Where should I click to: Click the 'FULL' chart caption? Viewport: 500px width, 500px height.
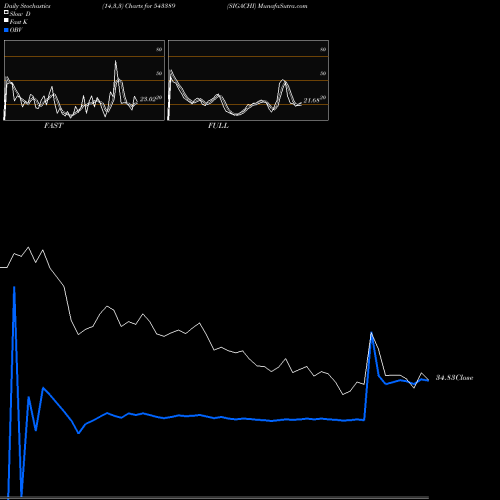[218, 126]
